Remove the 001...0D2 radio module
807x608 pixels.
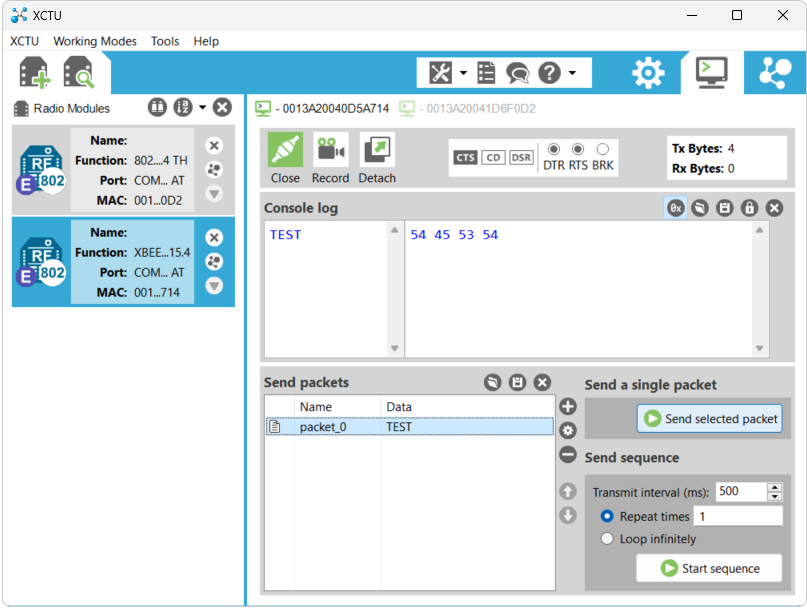click(214, 146)
